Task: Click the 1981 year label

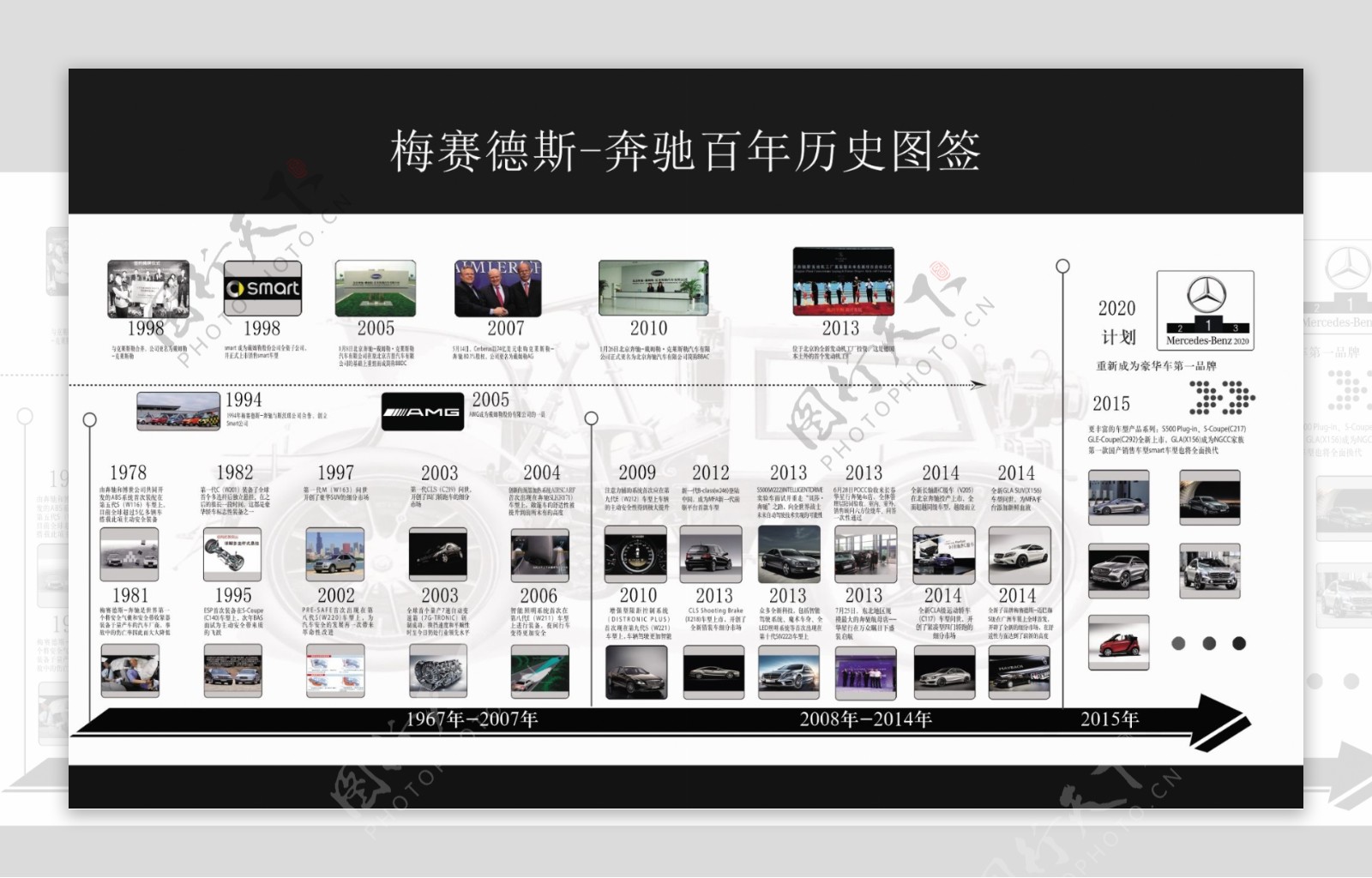Action: point(130,596)
